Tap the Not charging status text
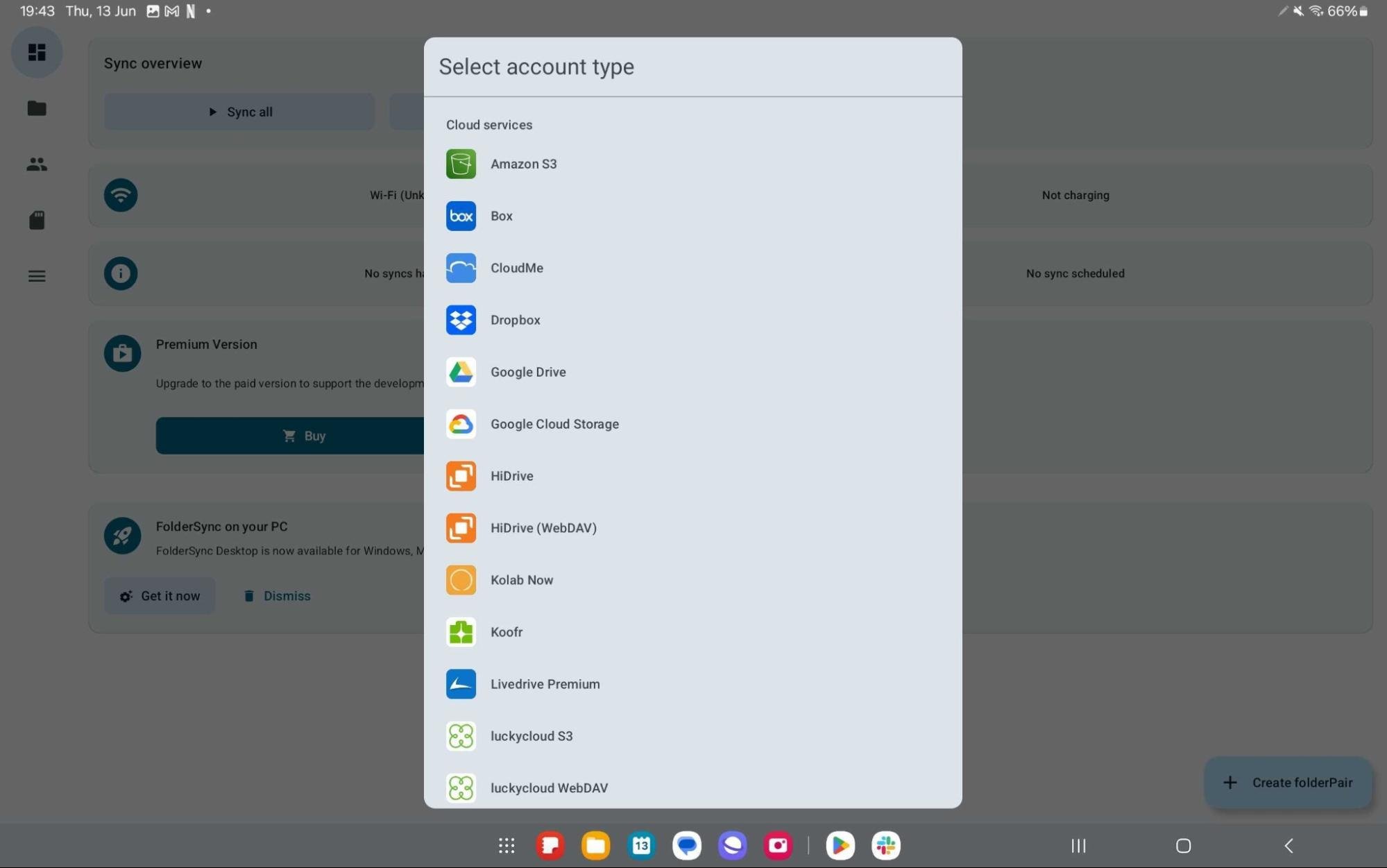 pos(1075,195)
